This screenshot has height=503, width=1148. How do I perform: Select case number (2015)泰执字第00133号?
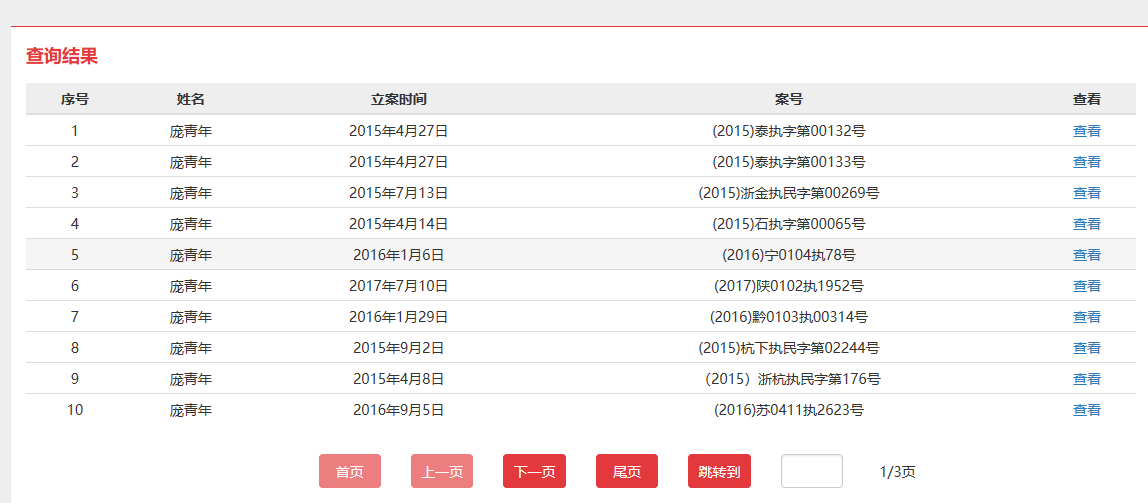click(789, 163)
